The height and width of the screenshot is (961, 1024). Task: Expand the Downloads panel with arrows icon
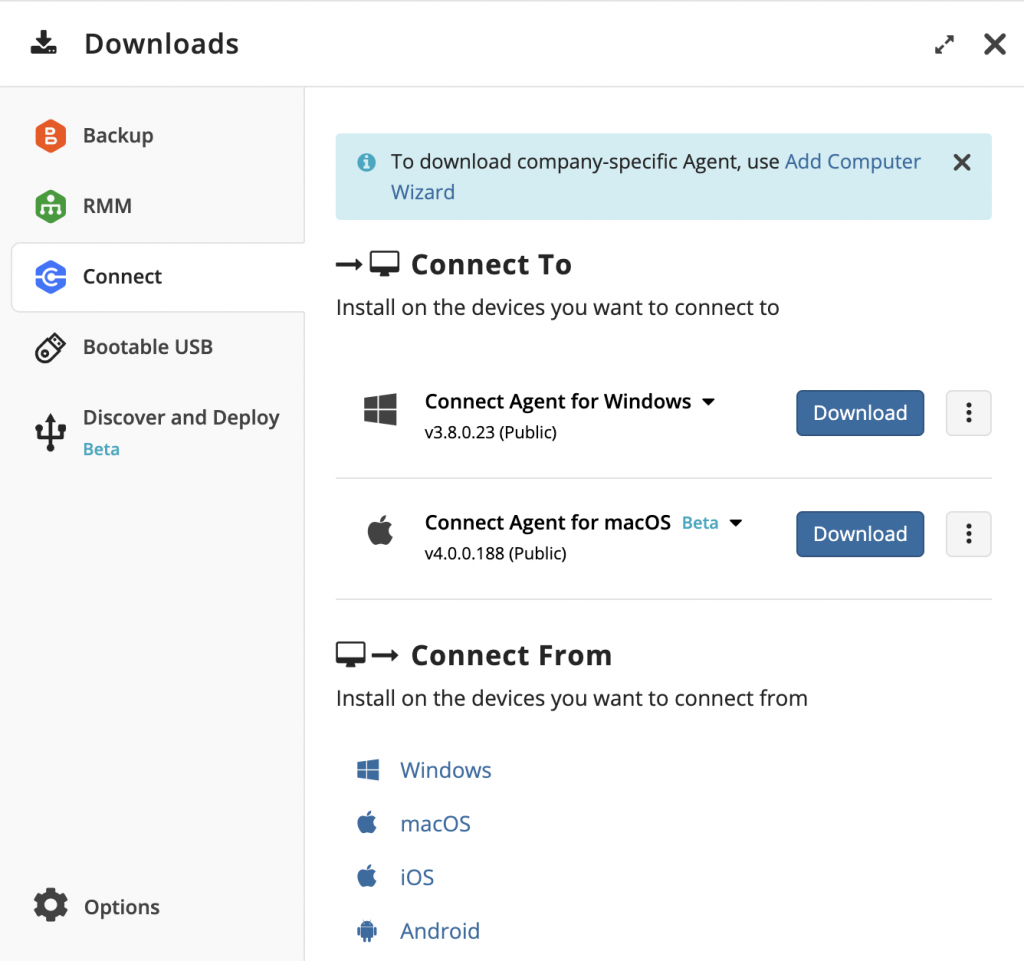coord(944,44)
